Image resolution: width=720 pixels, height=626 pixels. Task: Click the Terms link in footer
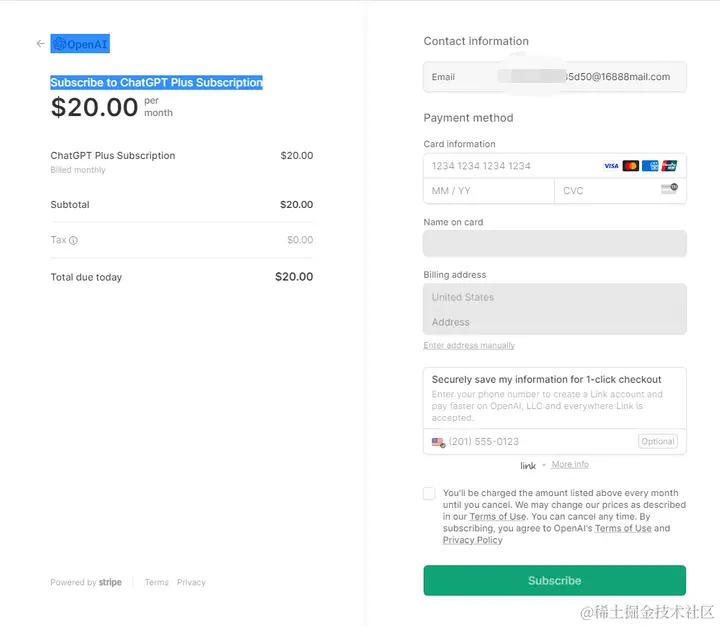pyautogui.click(x=156, y=583)
